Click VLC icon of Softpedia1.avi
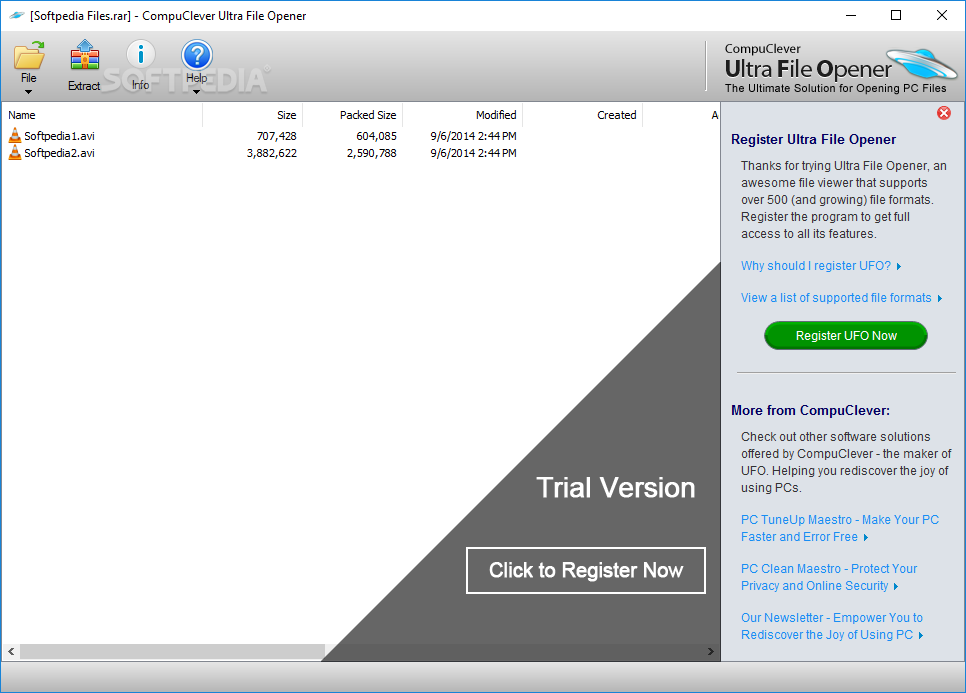The image size is (966, 693). pos(15,136)
